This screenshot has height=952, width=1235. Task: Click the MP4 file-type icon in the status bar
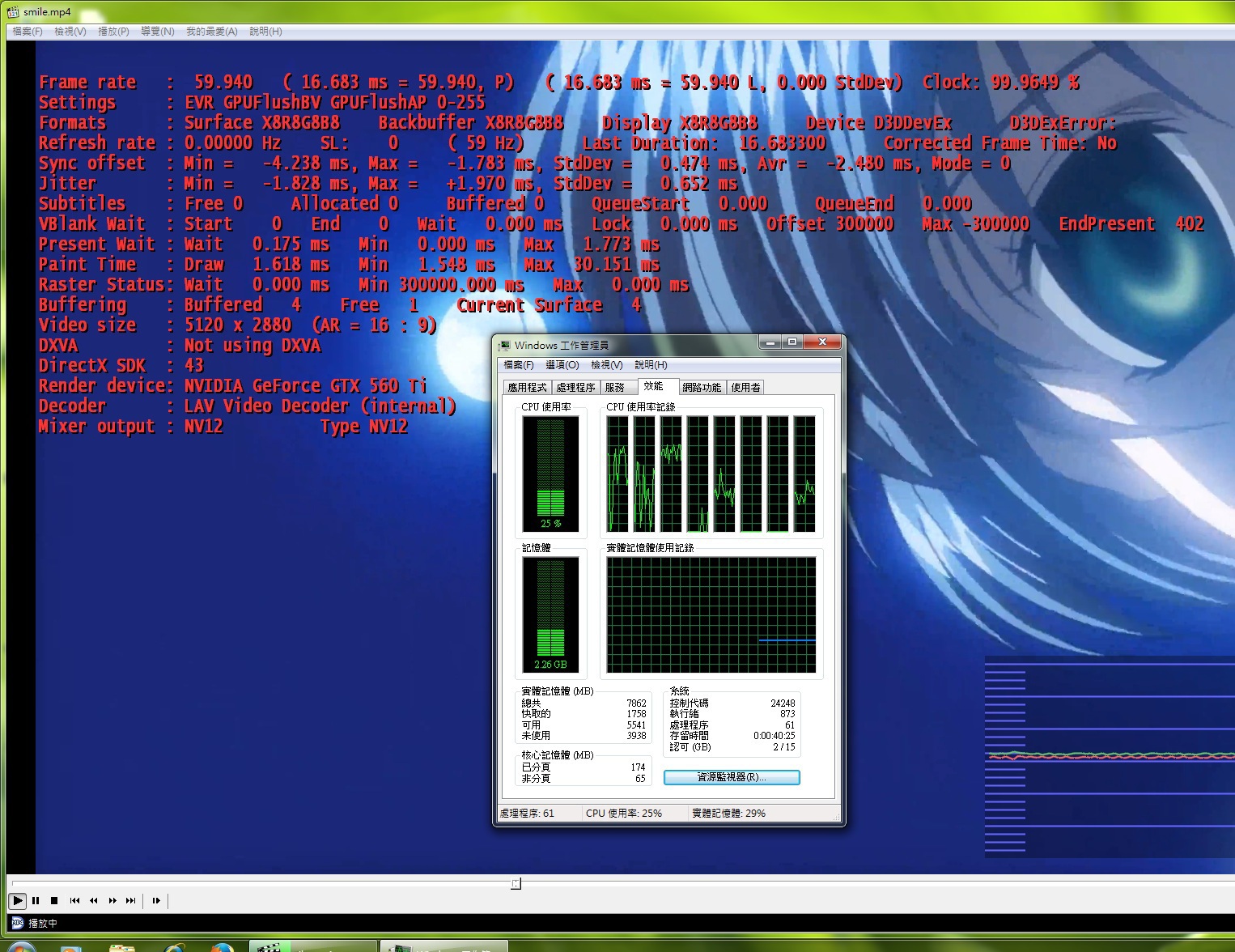[18, 923]
